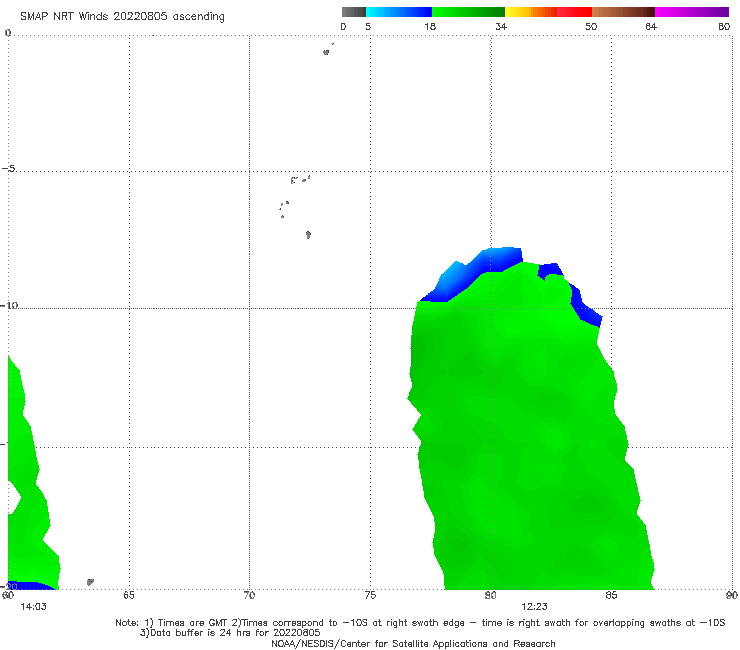740x650 pixels.
Task: Click the title 'SMAP NRT Winds 20220805 ascending'
Action: click(122, 17)
